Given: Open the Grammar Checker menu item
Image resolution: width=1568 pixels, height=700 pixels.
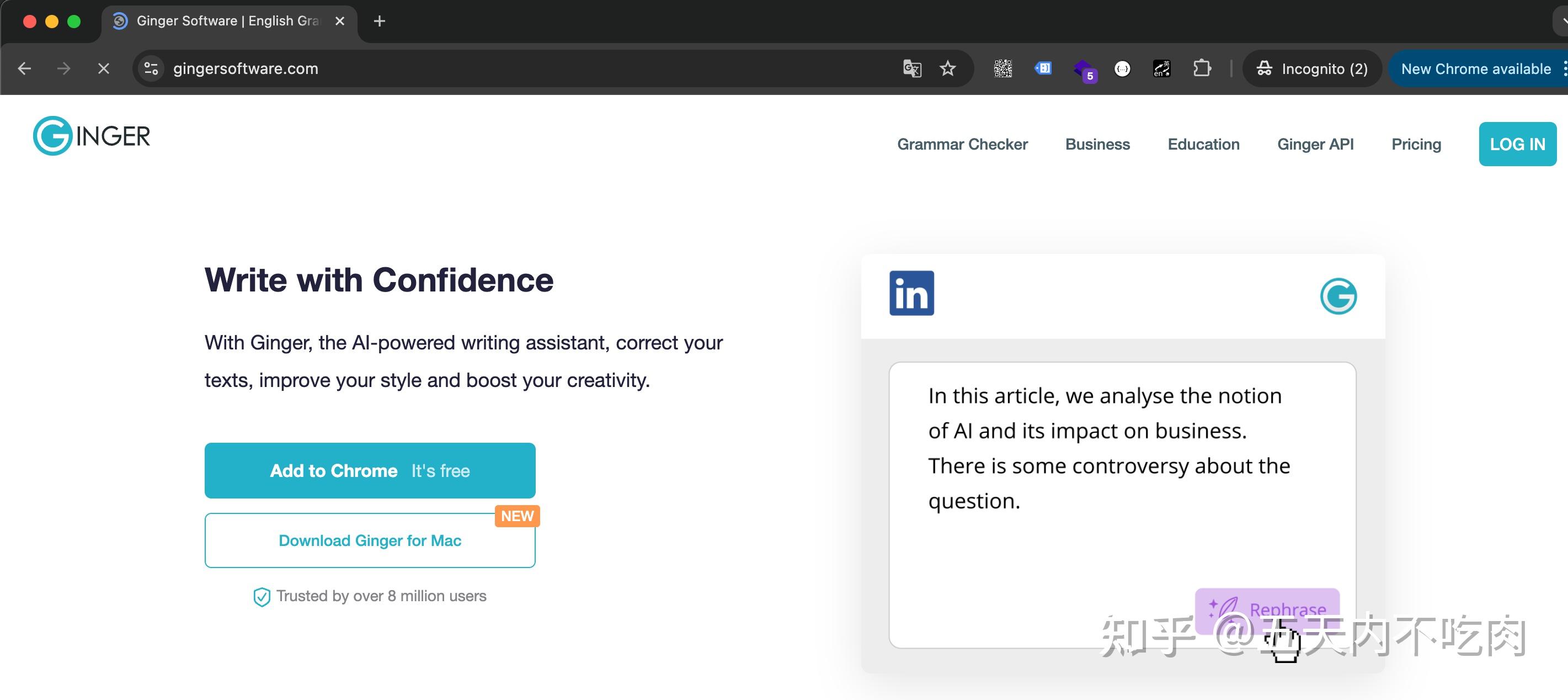Looking at the screenshot, I should [962, 145].
